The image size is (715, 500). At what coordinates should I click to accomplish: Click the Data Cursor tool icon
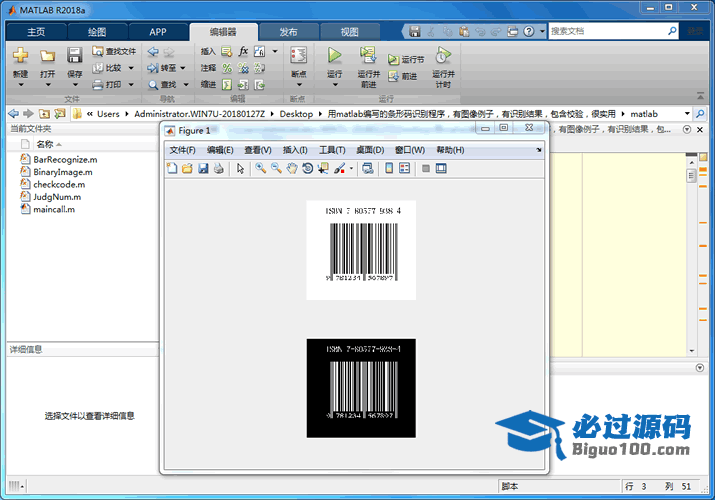click(x=322, y=169)
